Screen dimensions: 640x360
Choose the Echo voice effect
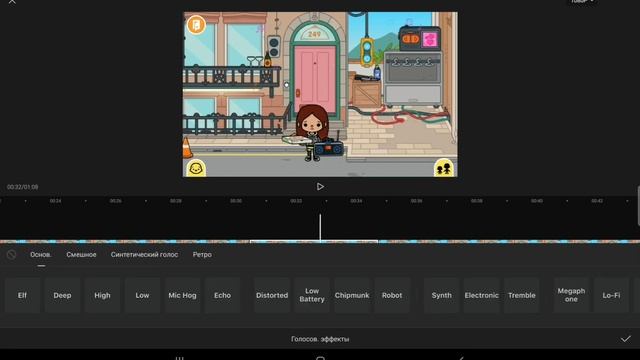point(222,295)
